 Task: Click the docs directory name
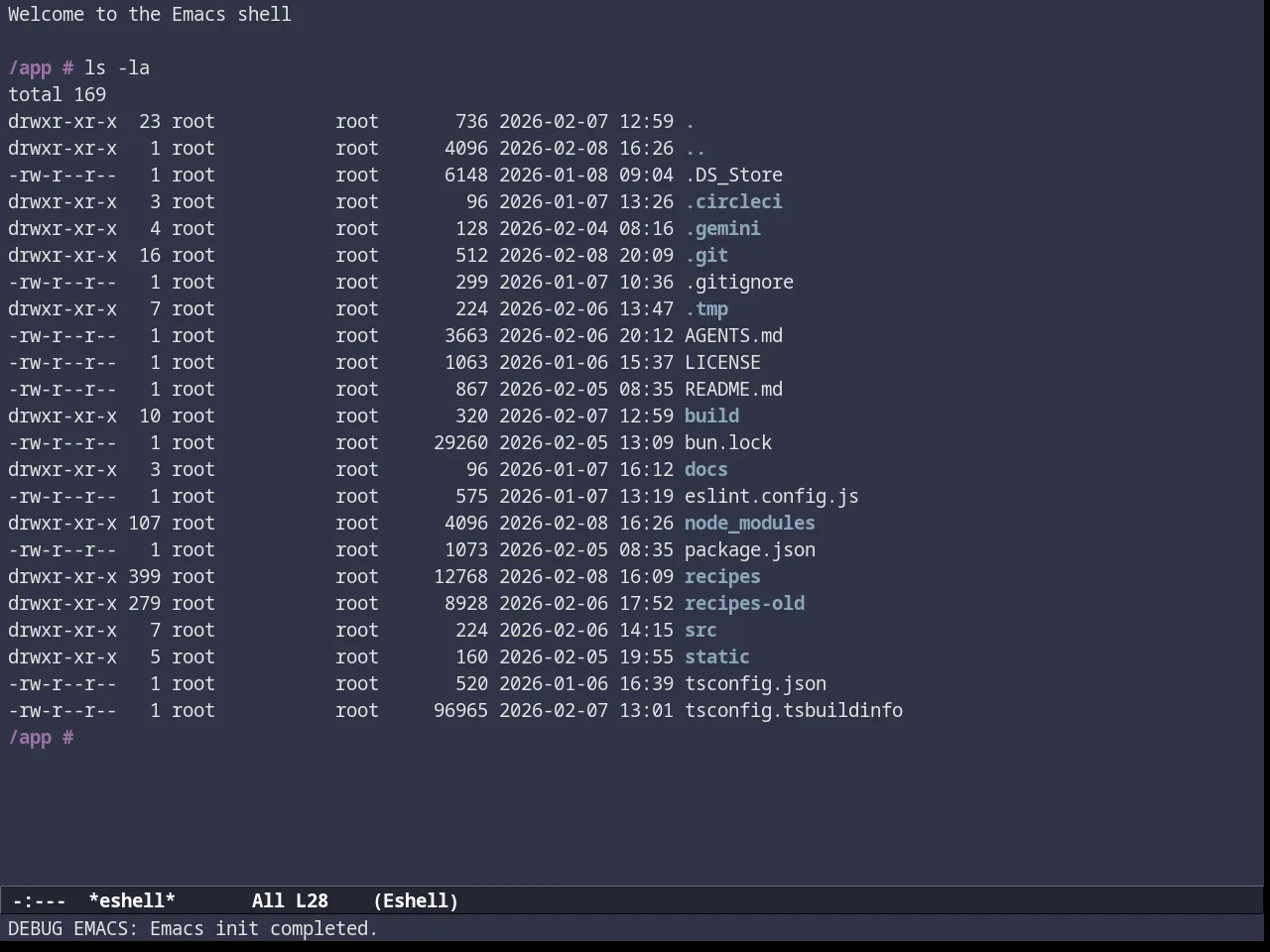point(706,469)
